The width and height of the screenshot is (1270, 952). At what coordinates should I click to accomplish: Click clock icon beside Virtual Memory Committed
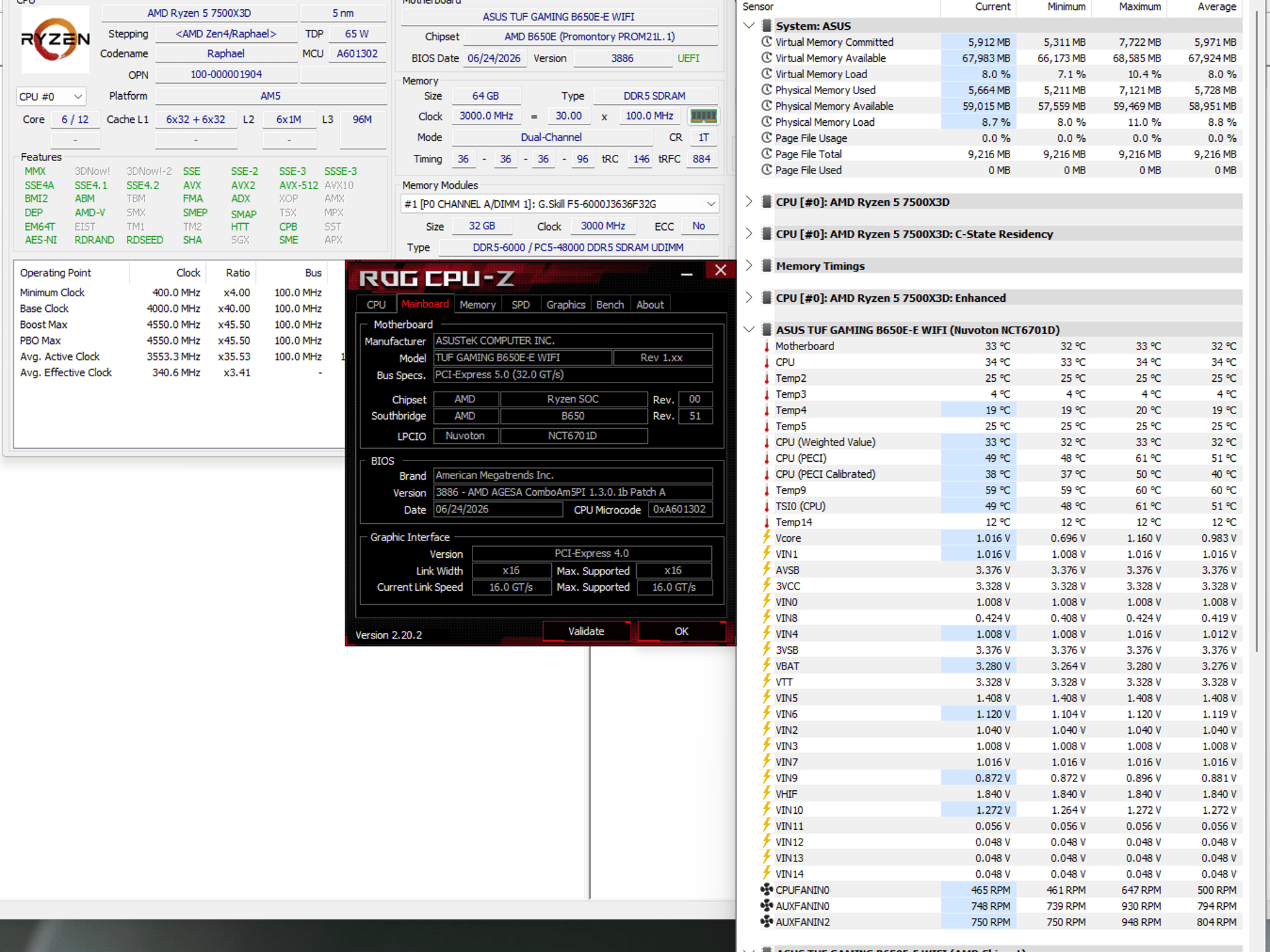tap(766, 42)
